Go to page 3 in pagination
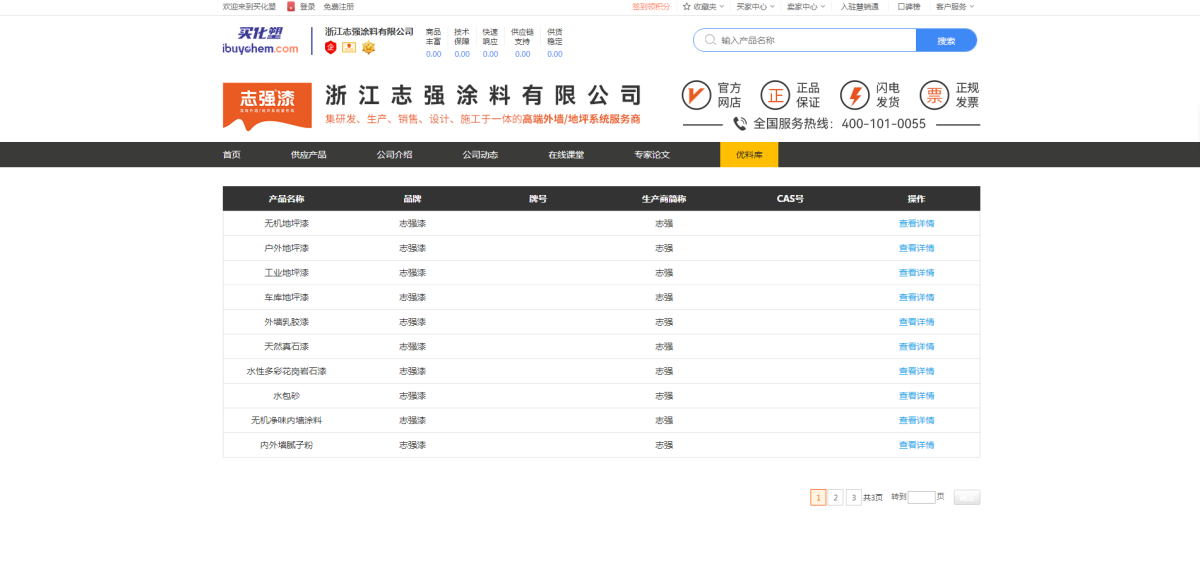 point(853,497)
